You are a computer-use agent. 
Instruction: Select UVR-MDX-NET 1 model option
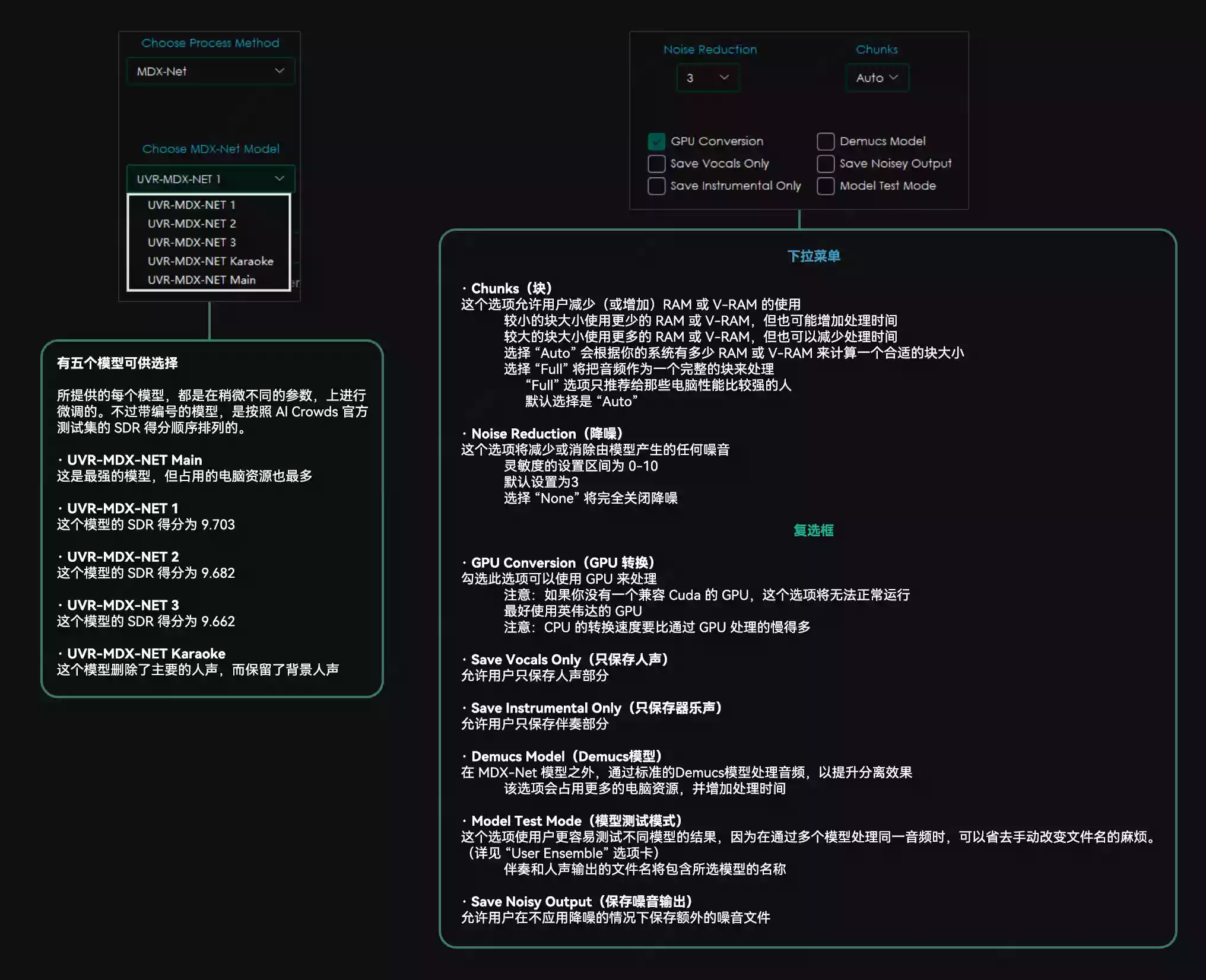[x=192, y=205]
